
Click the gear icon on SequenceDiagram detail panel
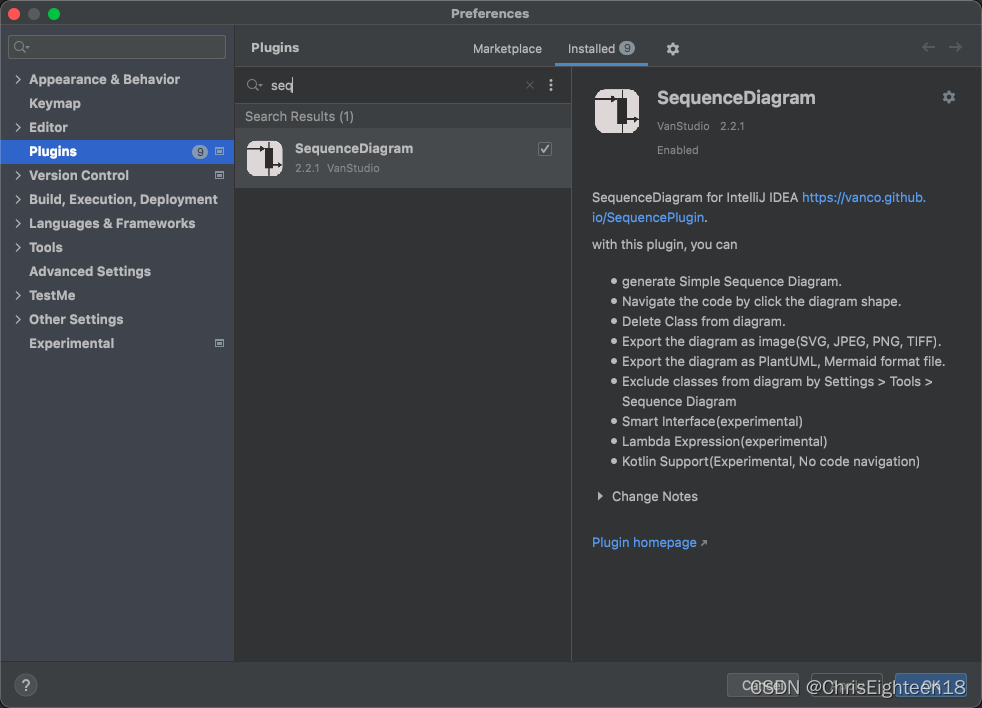pos(948,97)
